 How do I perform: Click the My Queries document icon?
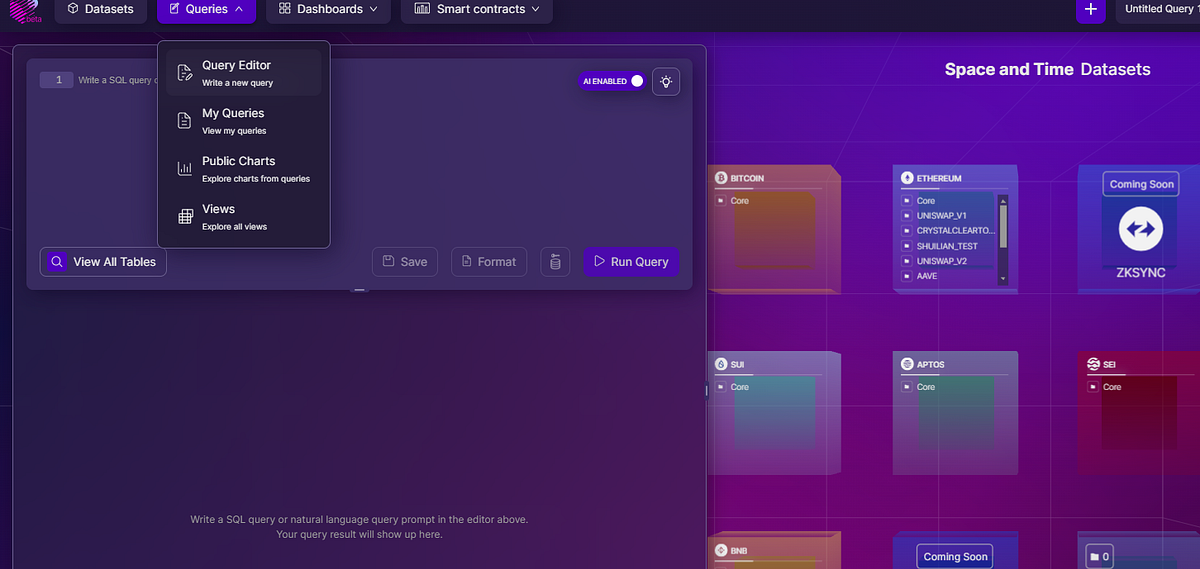pyautogui.click(x=185, y=121)
